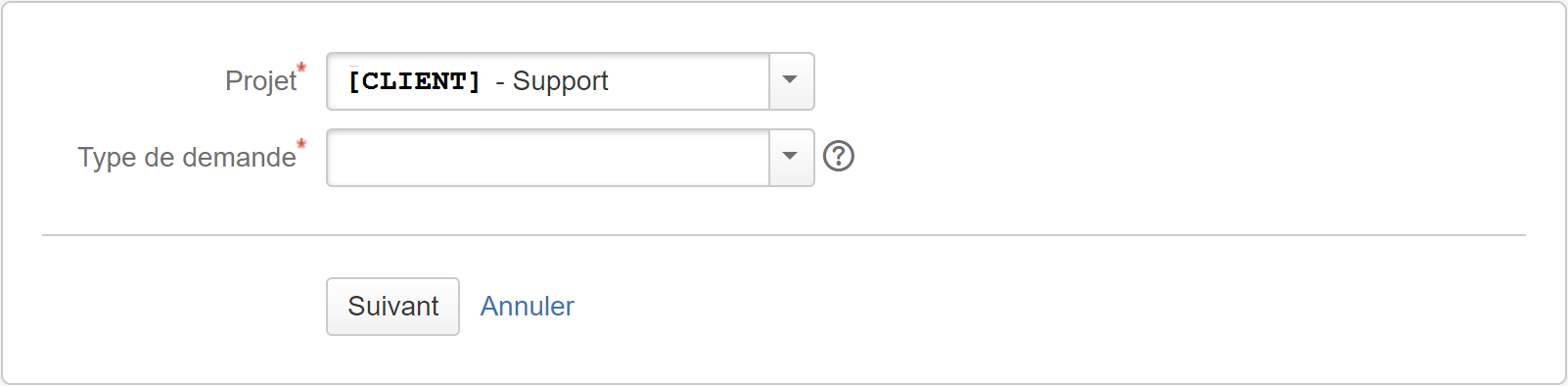Show issue type help via the question mark
The image size is (1568, 386).
tap(839, 156)
